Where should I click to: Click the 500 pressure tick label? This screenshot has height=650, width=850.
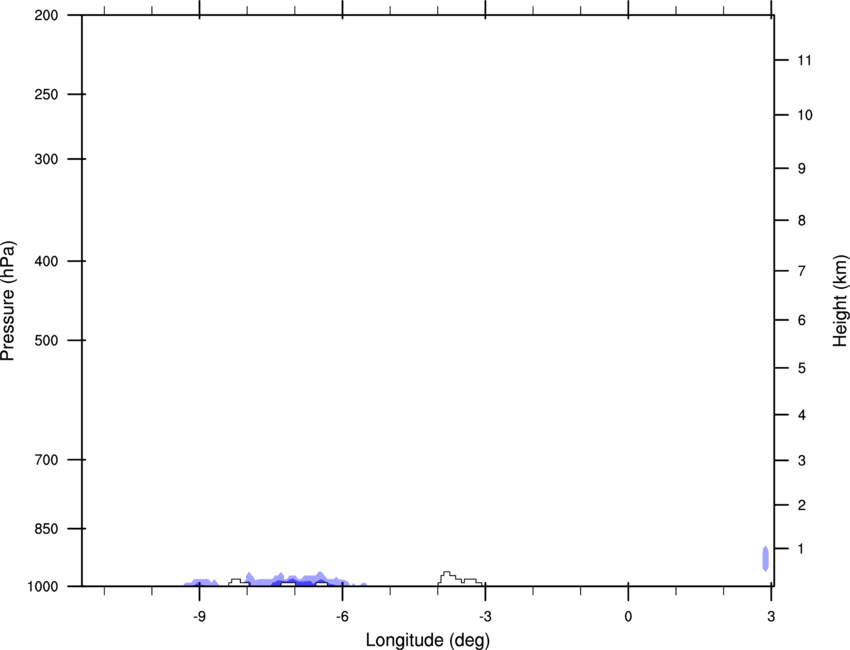click(47, 340)
